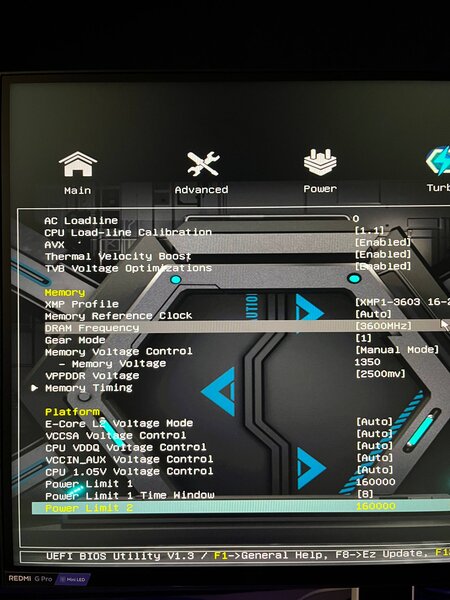450x600 pixels.
Task: Select the VCCIN_AUX Voltage Control label
Action: [129, 459]
